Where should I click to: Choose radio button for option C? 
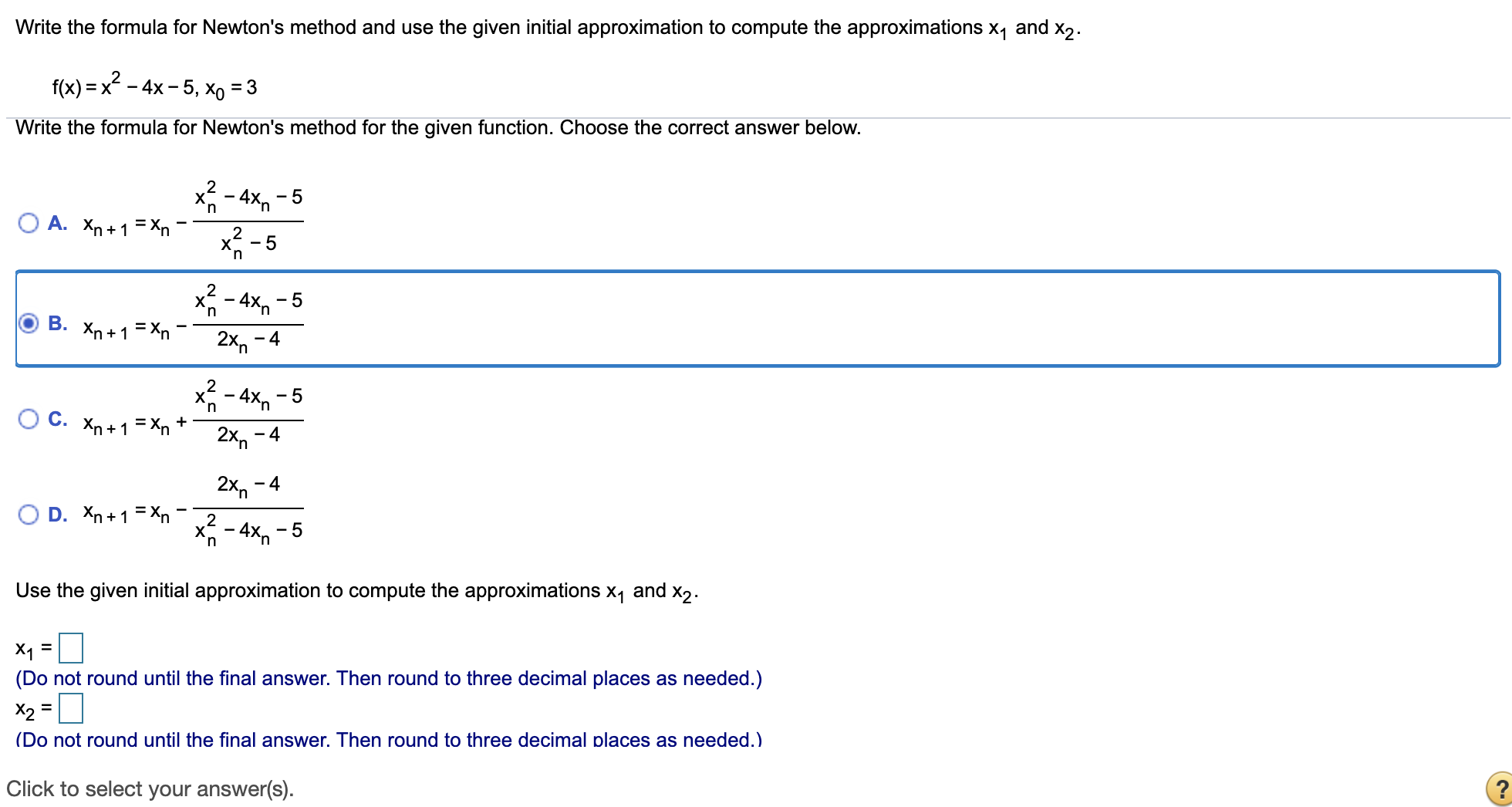click(29, 419)
